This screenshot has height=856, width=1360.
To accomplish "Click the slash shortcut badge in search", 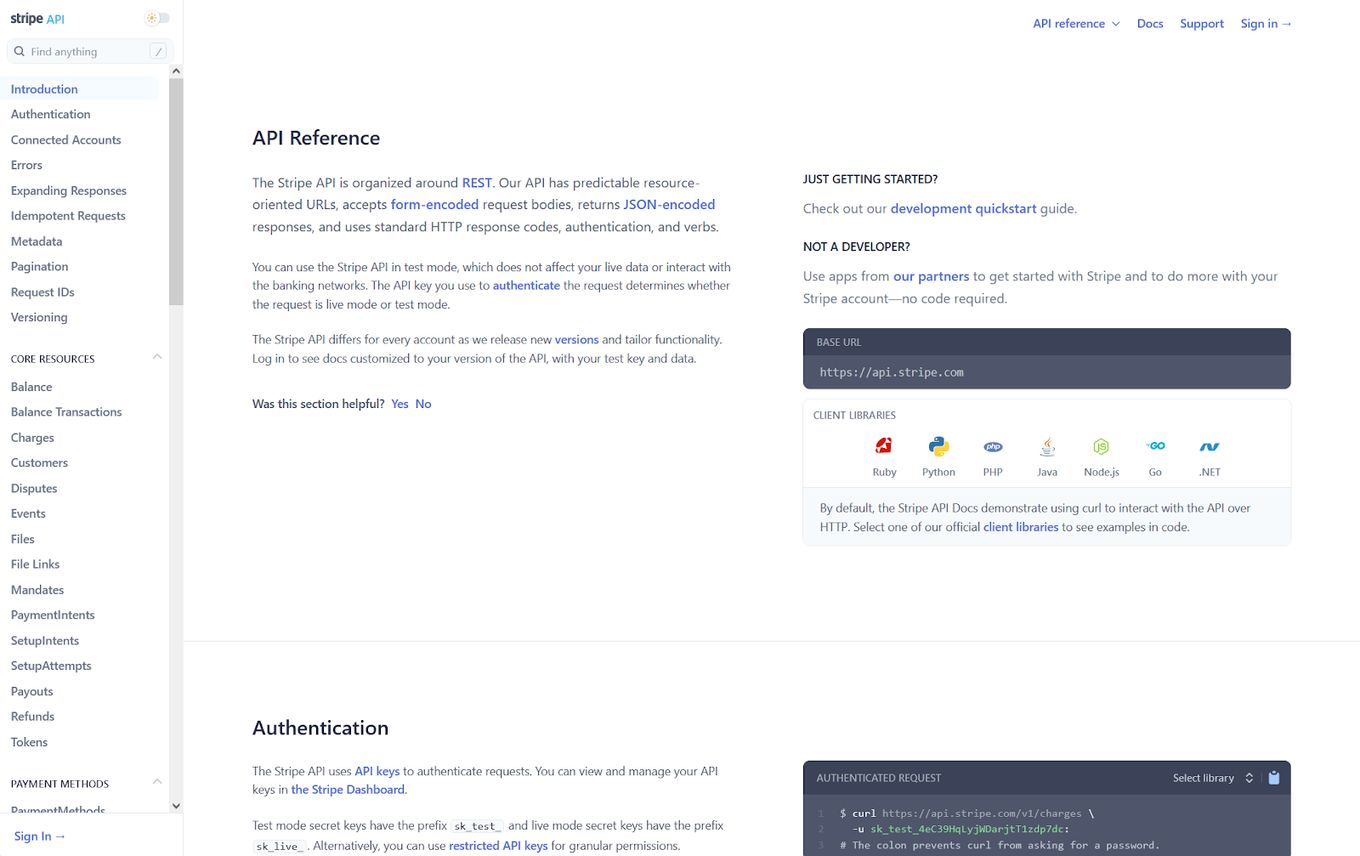I will tap(158, 51).
